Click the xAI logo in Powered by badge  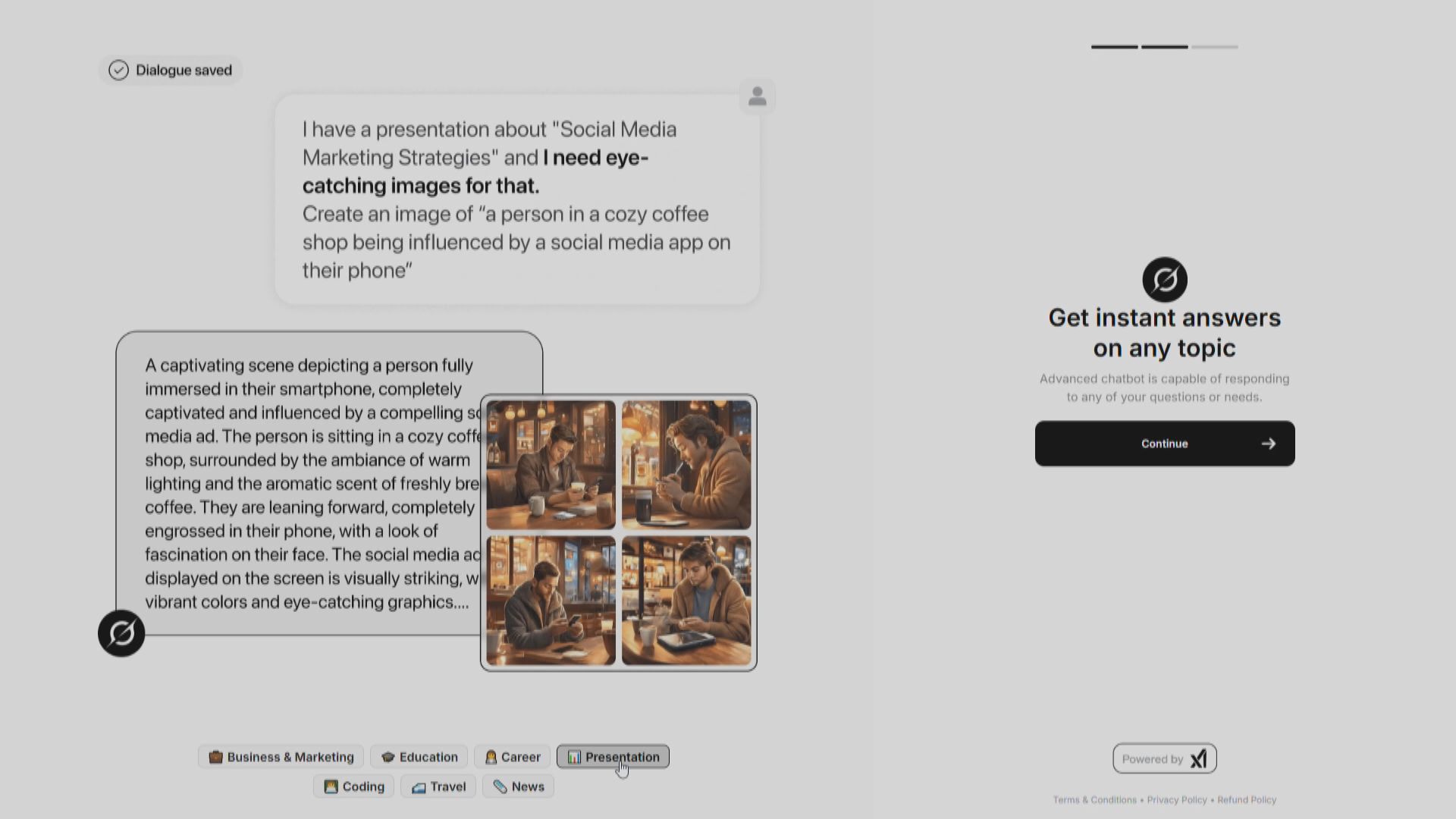[x=1198, y=759]
